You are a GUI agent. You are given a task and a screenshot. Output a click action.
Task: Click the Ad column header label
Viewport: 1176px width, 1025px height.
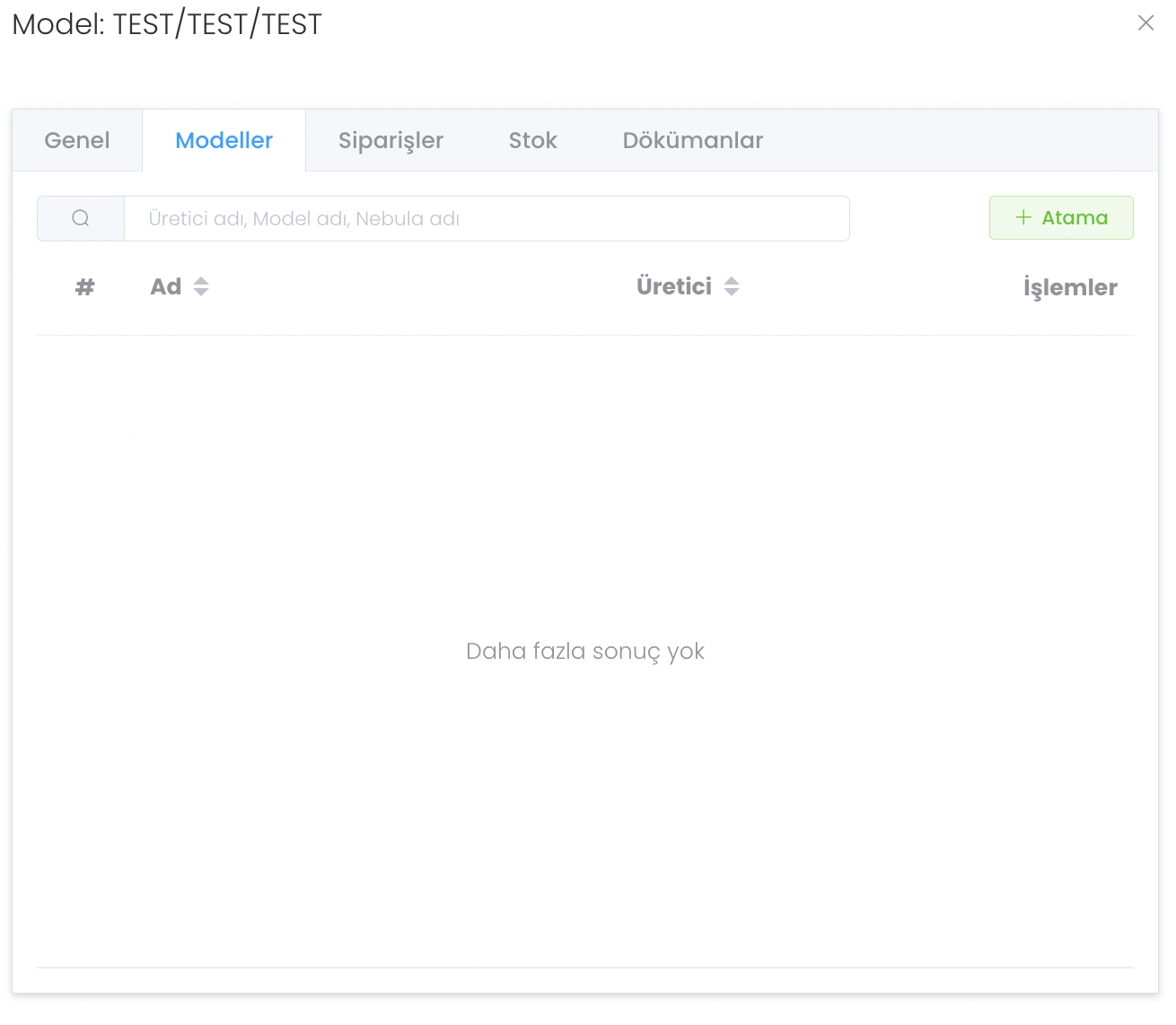click(165, 287)
